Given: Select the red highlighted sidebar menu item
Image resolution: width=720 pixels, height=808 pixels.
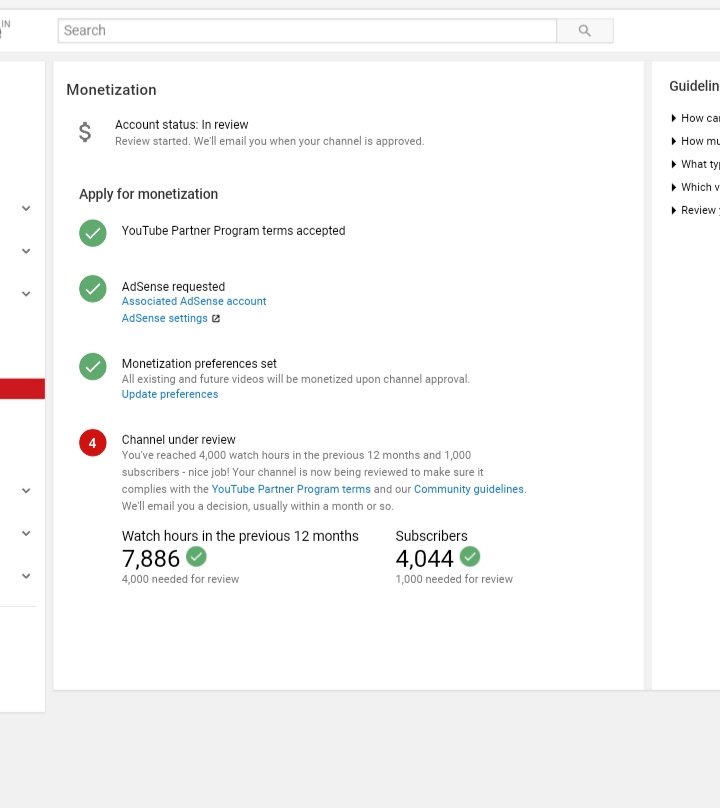Looking at the screenshot, I should point(22,389).
